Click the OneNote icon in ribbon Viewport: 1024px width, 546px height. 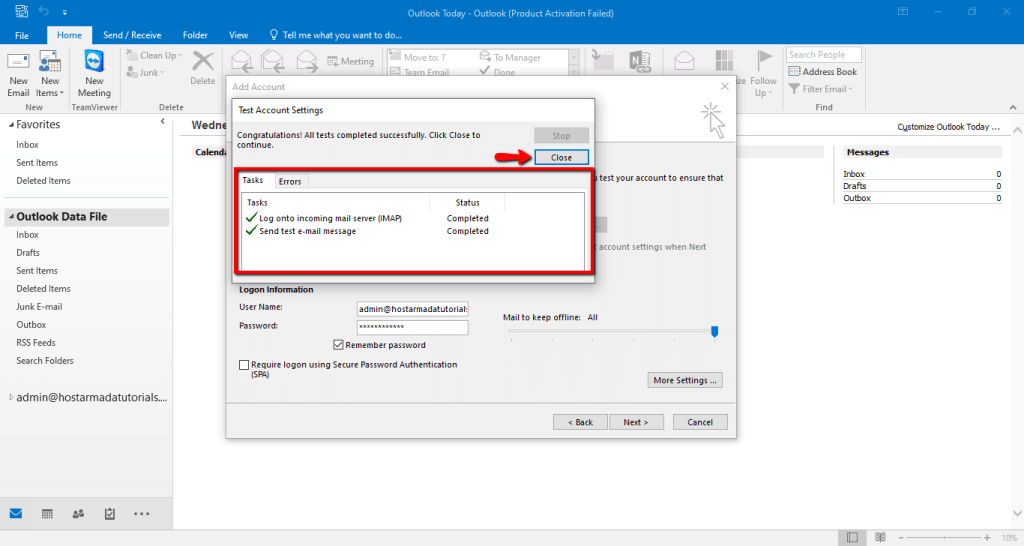click(639, 61)
